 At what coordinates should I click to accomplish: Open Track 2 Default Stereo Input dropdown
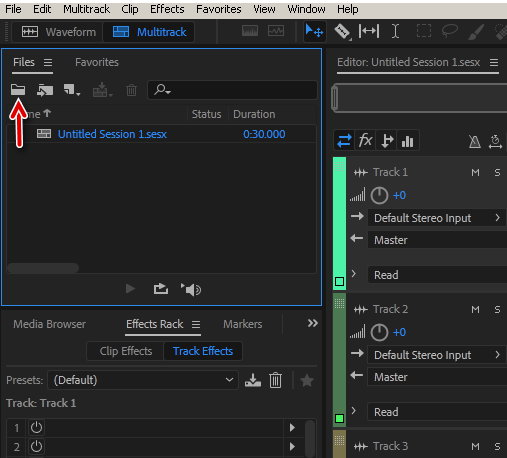(x=437, y=355)
